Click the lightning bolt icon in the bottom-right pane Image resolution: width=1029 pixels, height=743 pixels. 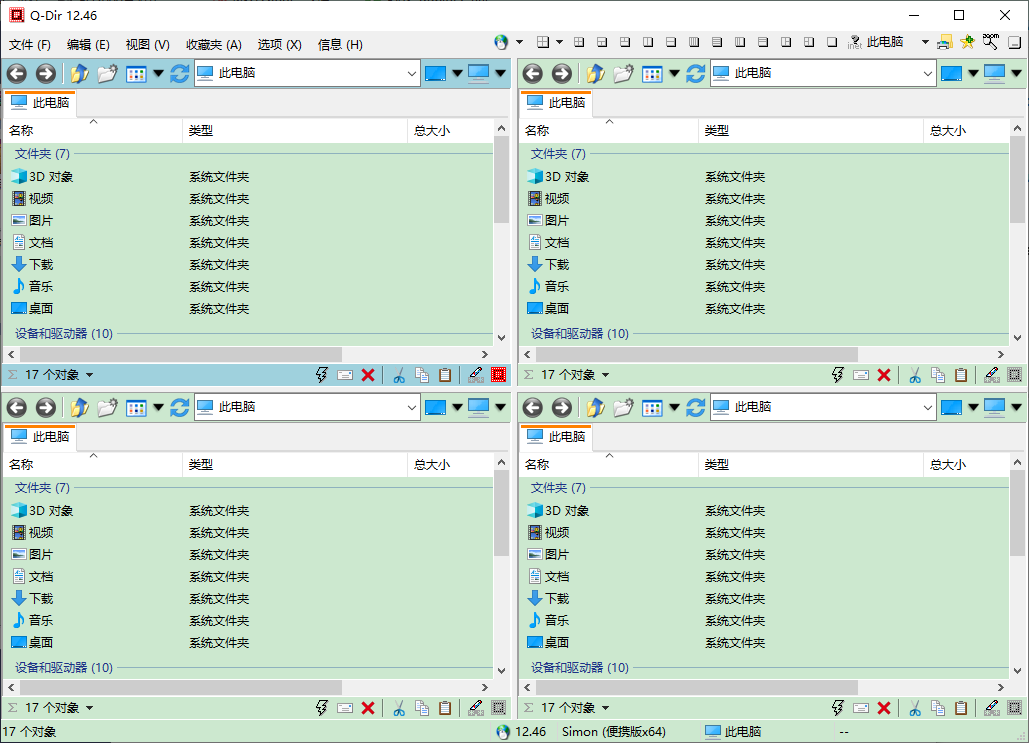pyautogui.click(x=838, y=708)
